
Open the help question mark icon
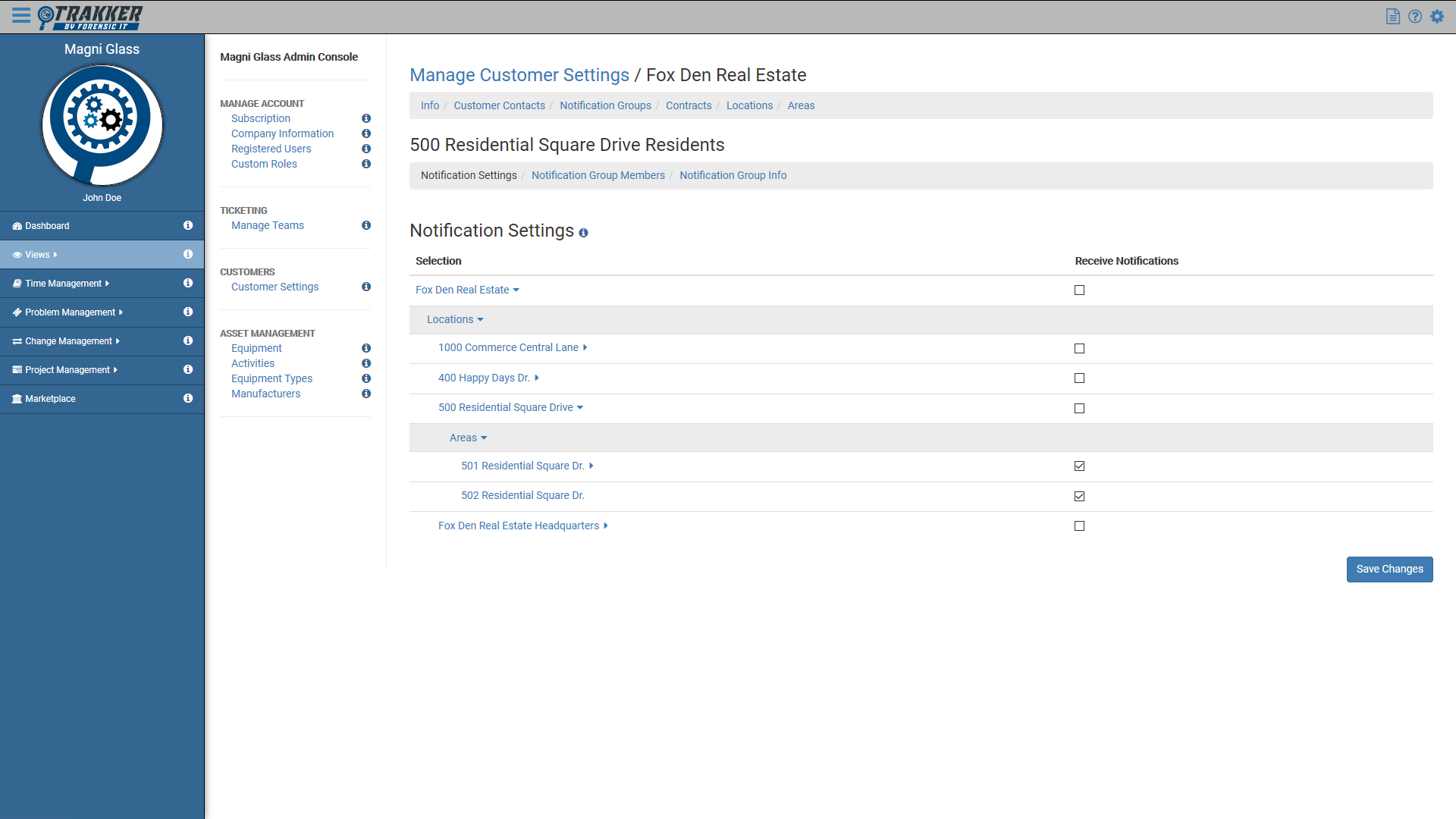pos(1415,17)
